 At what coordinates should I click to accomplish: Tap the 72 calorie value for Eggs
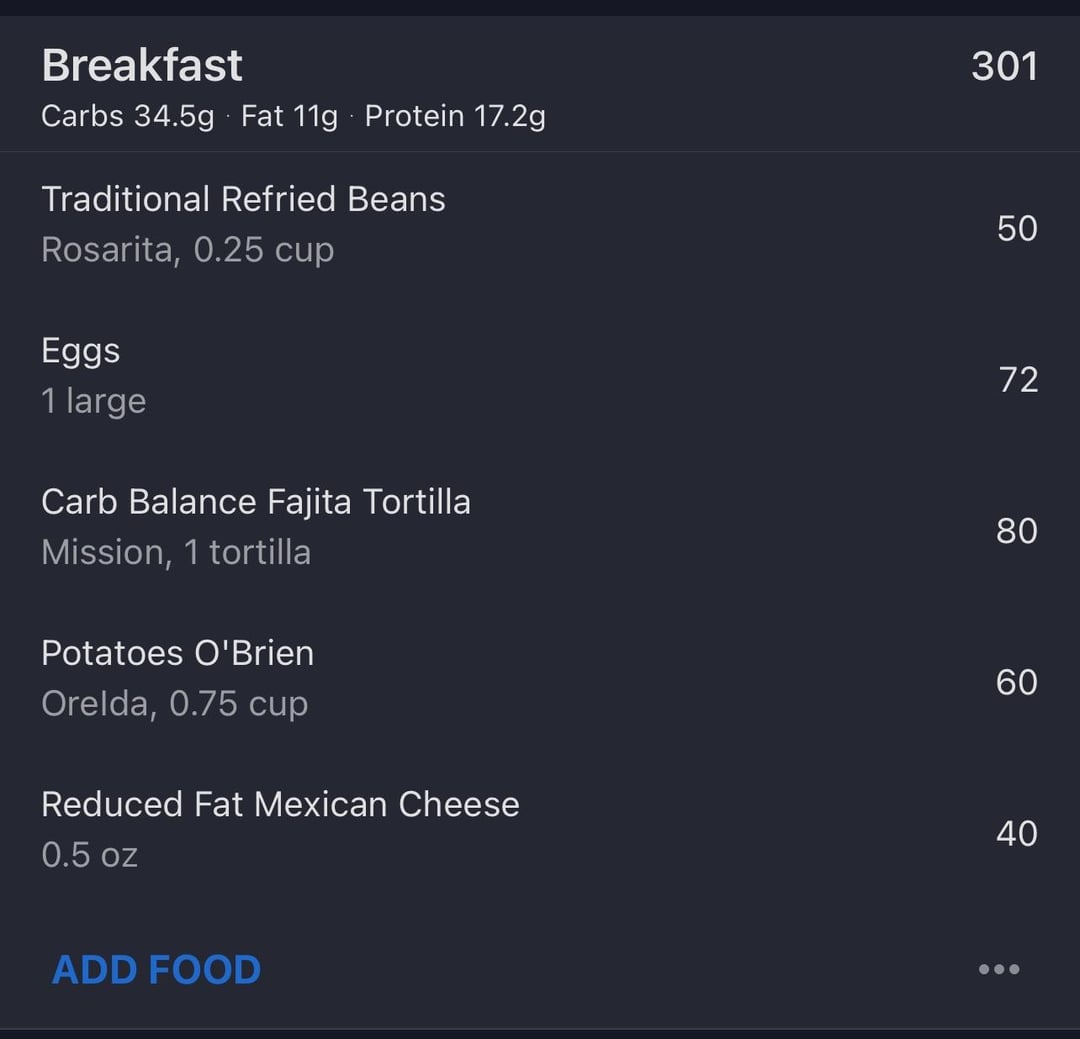(x=1019, y=380)
